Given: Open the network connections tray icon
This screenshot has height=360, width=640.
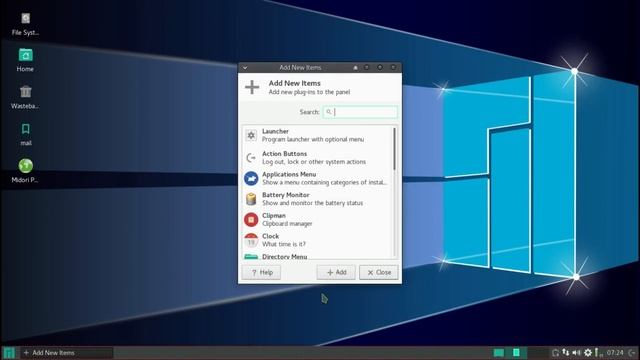Looking at the screenshot, I should click(x=566, y=352).
